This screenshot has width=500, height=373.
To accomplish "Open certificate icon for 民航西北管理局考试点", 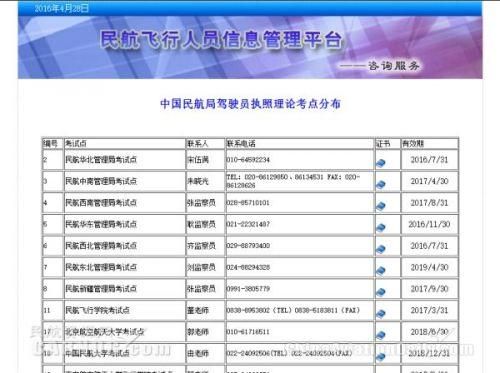I will tap(380, 249).
